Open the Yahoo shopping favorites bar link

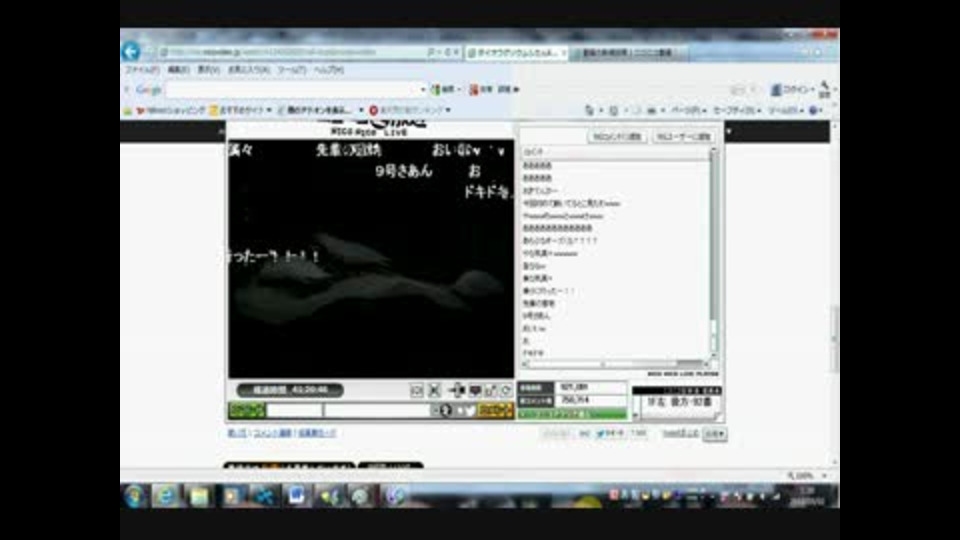[x=171, y=110]
